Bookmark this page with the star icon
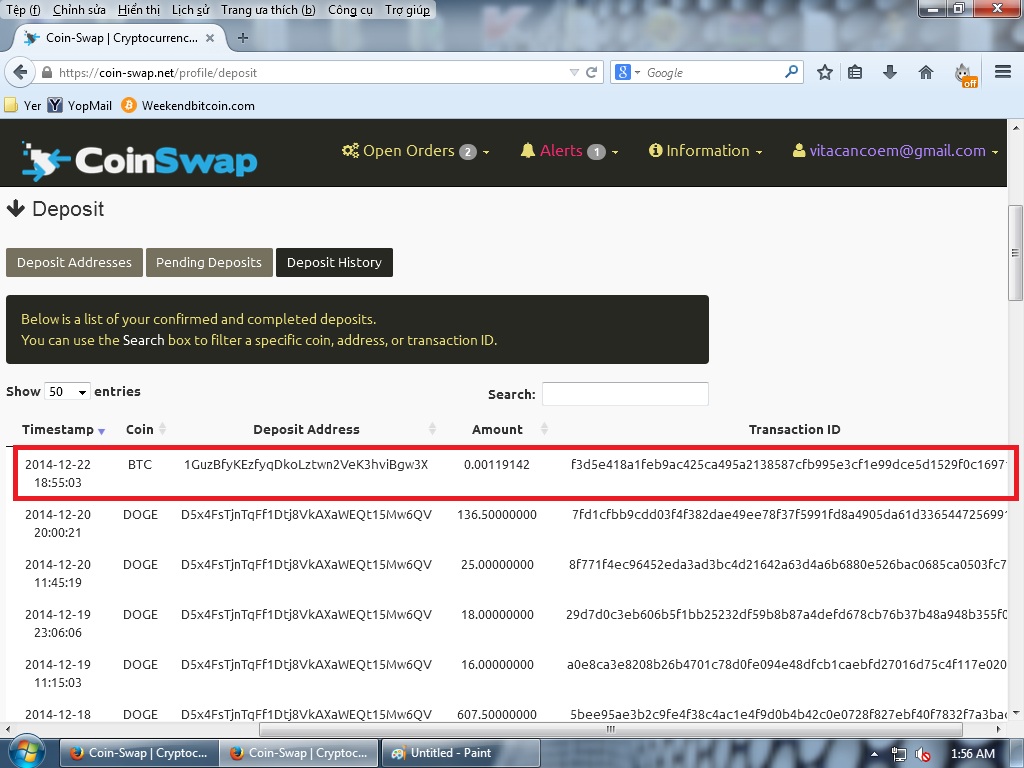The height and width of the screenshot is (768, 1024). tap(825, 72)
